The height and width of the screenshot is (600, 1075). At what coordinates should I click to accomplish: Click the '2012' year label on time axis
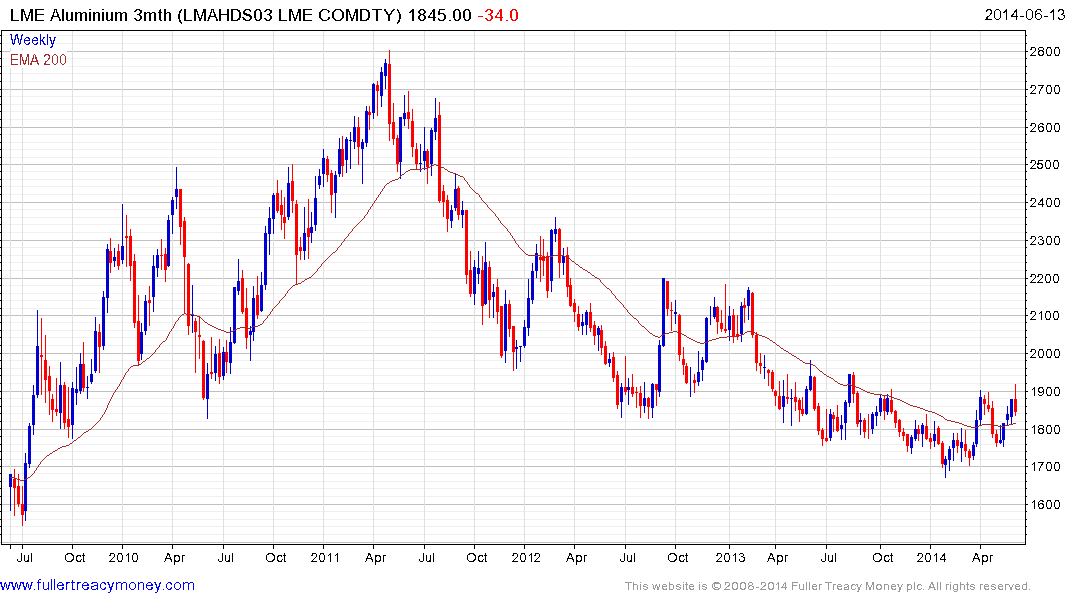tap(526, 557)
